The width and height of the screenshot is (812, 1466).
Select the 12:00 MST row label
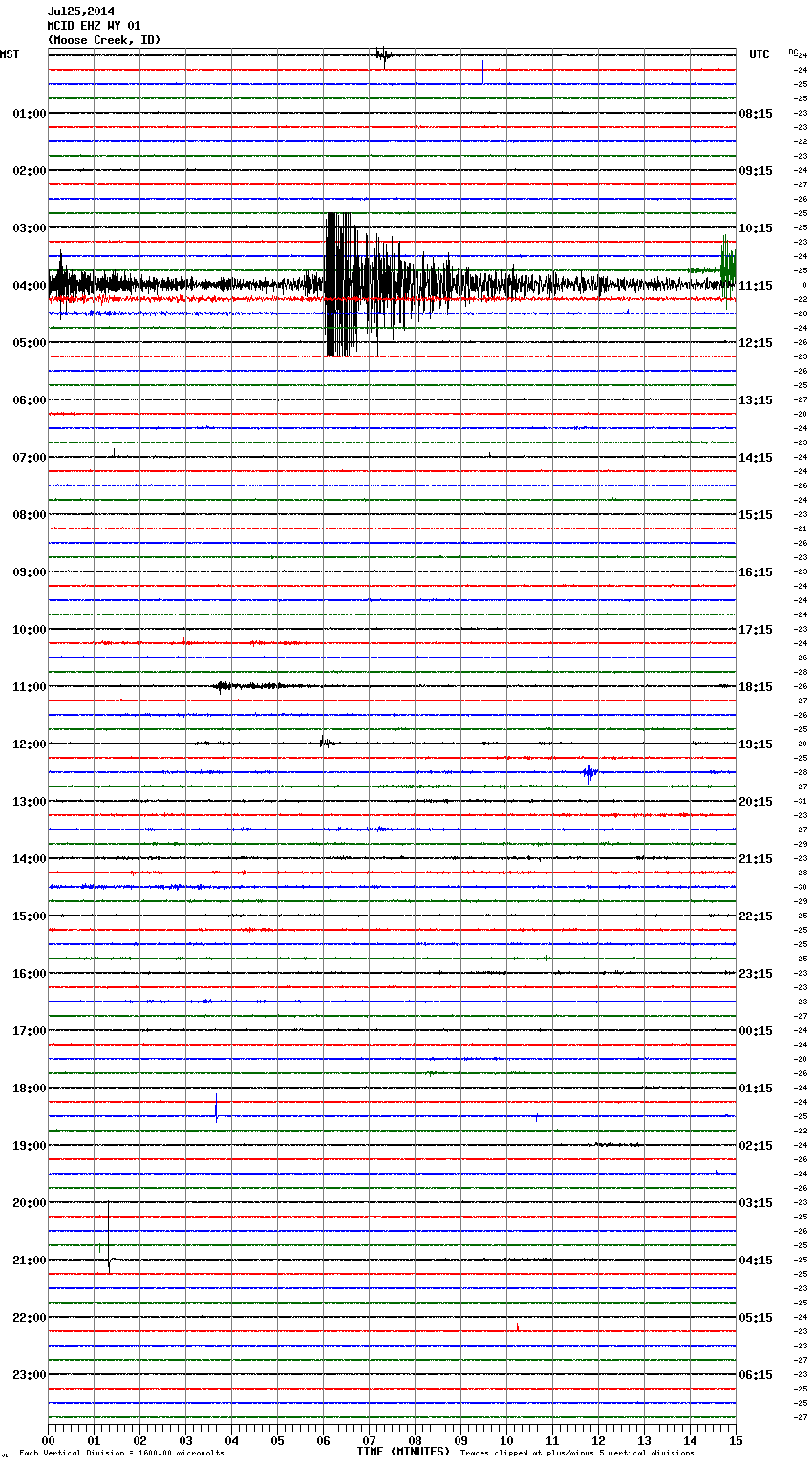30,744
